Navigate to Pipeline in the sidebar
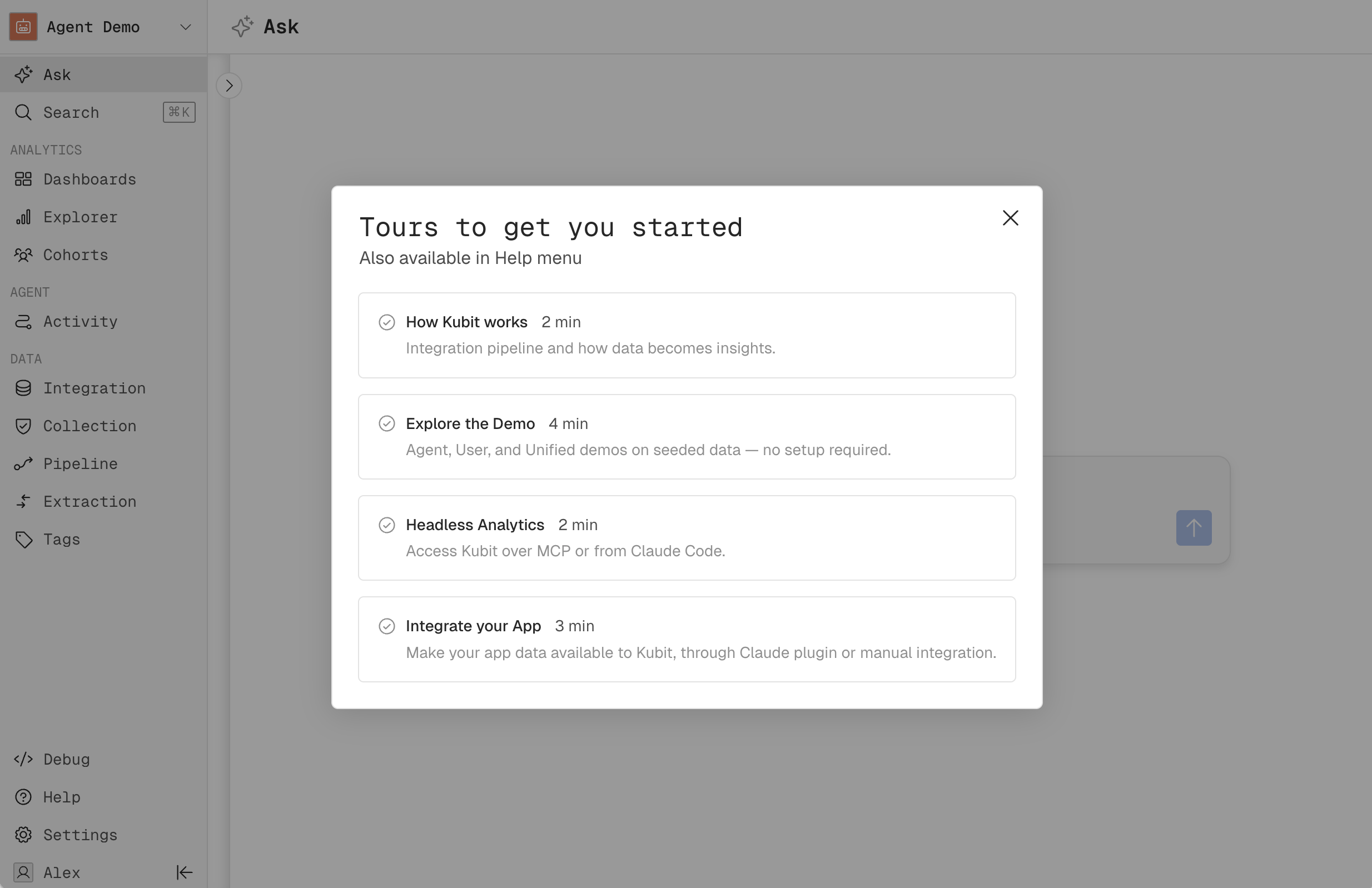Screen dimensions: 1372x888 click(104, 463)
